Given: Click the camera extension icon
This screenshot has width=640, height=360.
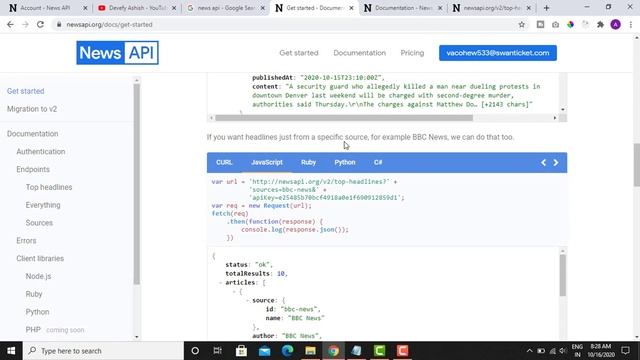Looking at the screenshot, I should coord(556,24).
